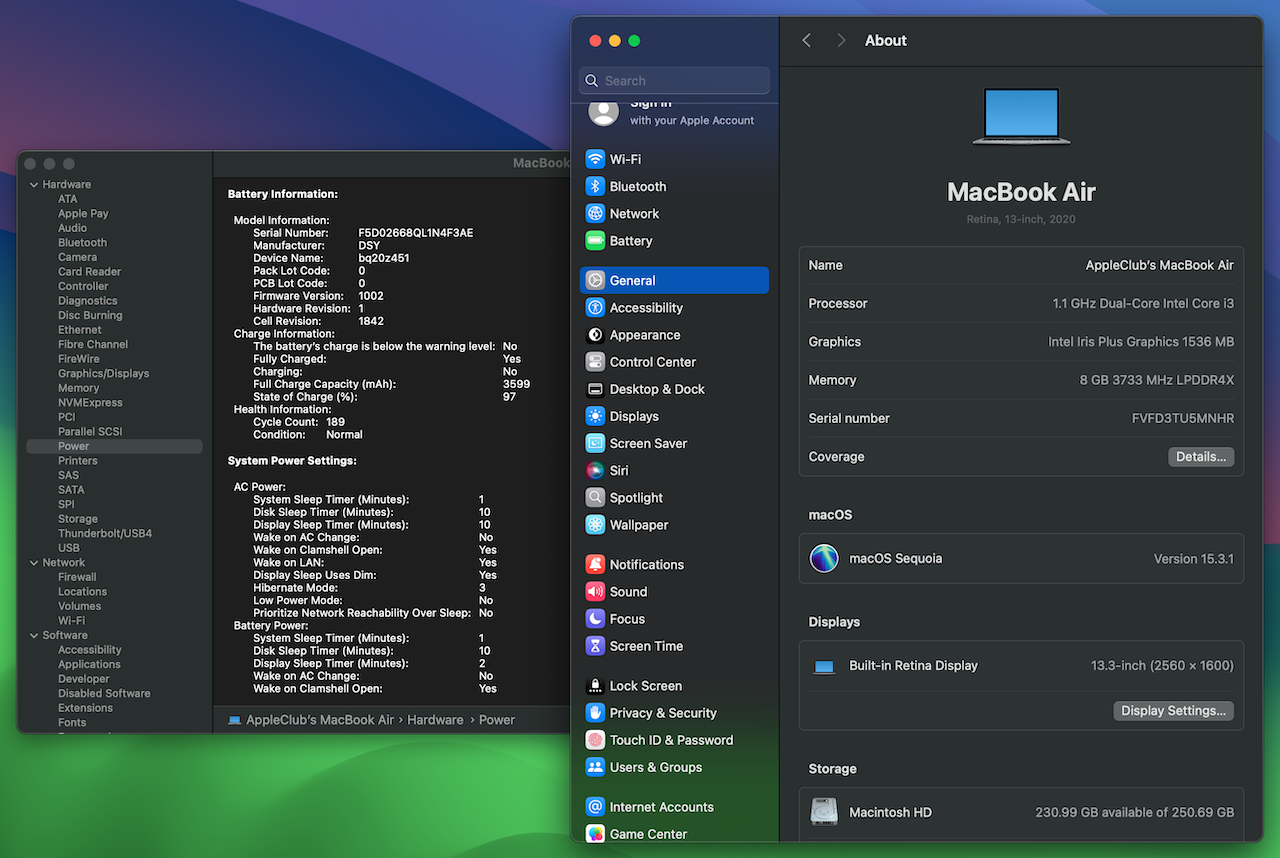The height and width of the screenshot is (858, 1280).
Task: Open Thunderbolt/USB4 in System Information
Action: (105, 533)
